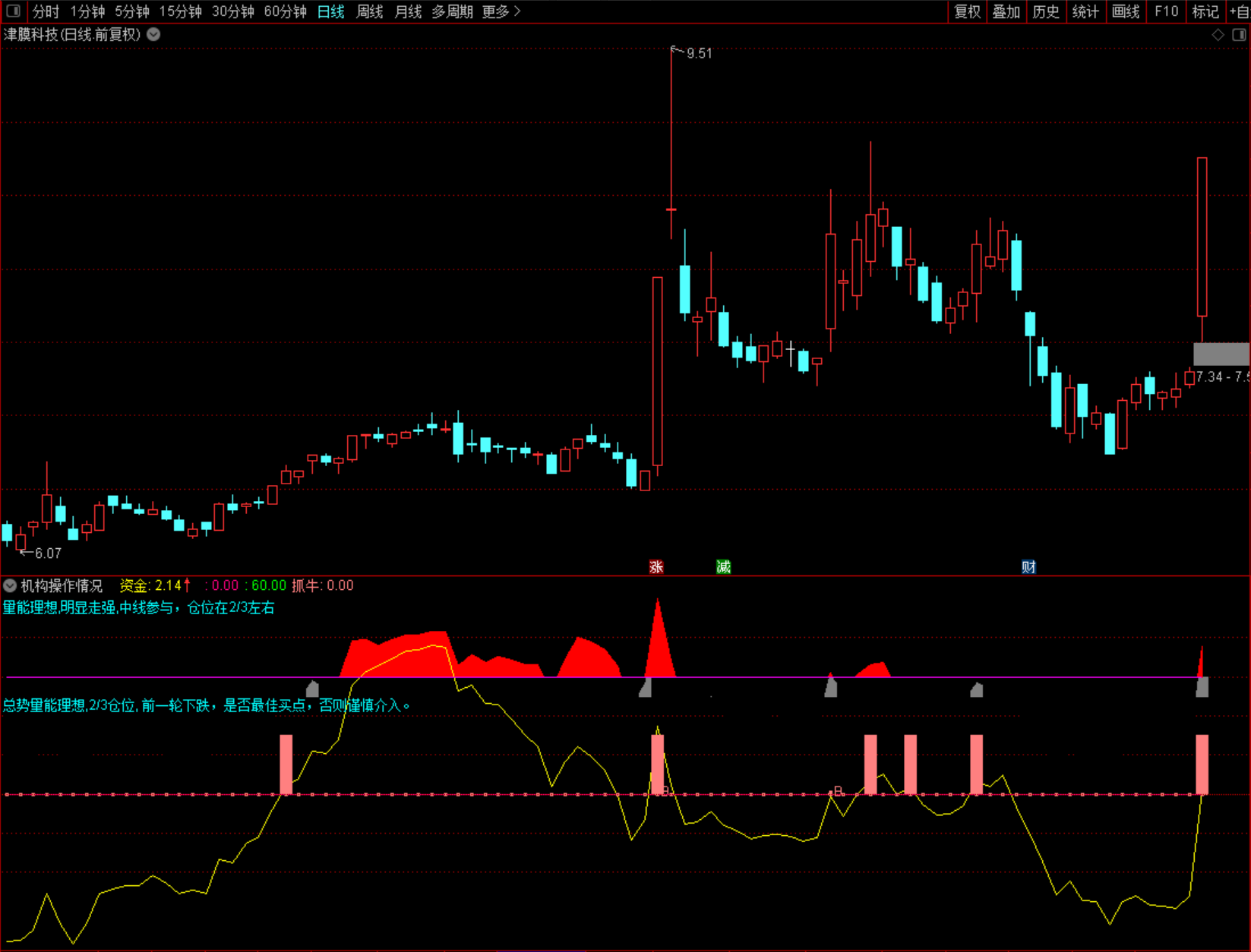Toggle the right side panel icon

(x=1239, y=35)
